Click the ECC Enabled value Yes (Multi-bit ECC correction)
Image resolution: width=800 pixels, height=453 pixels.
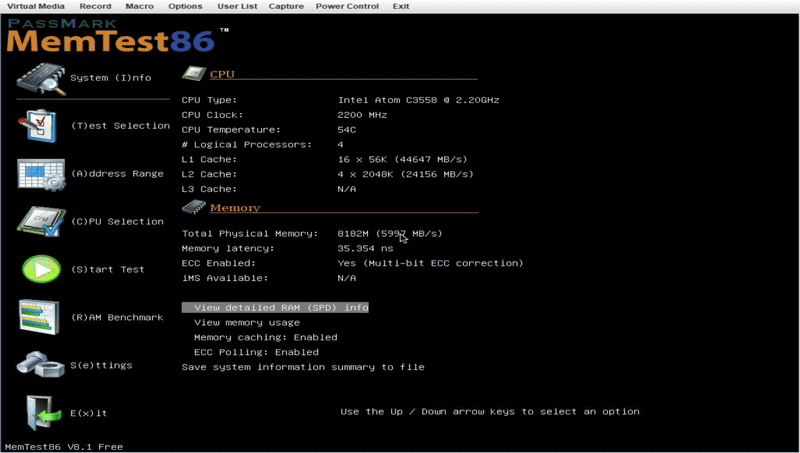click(430, 263)
